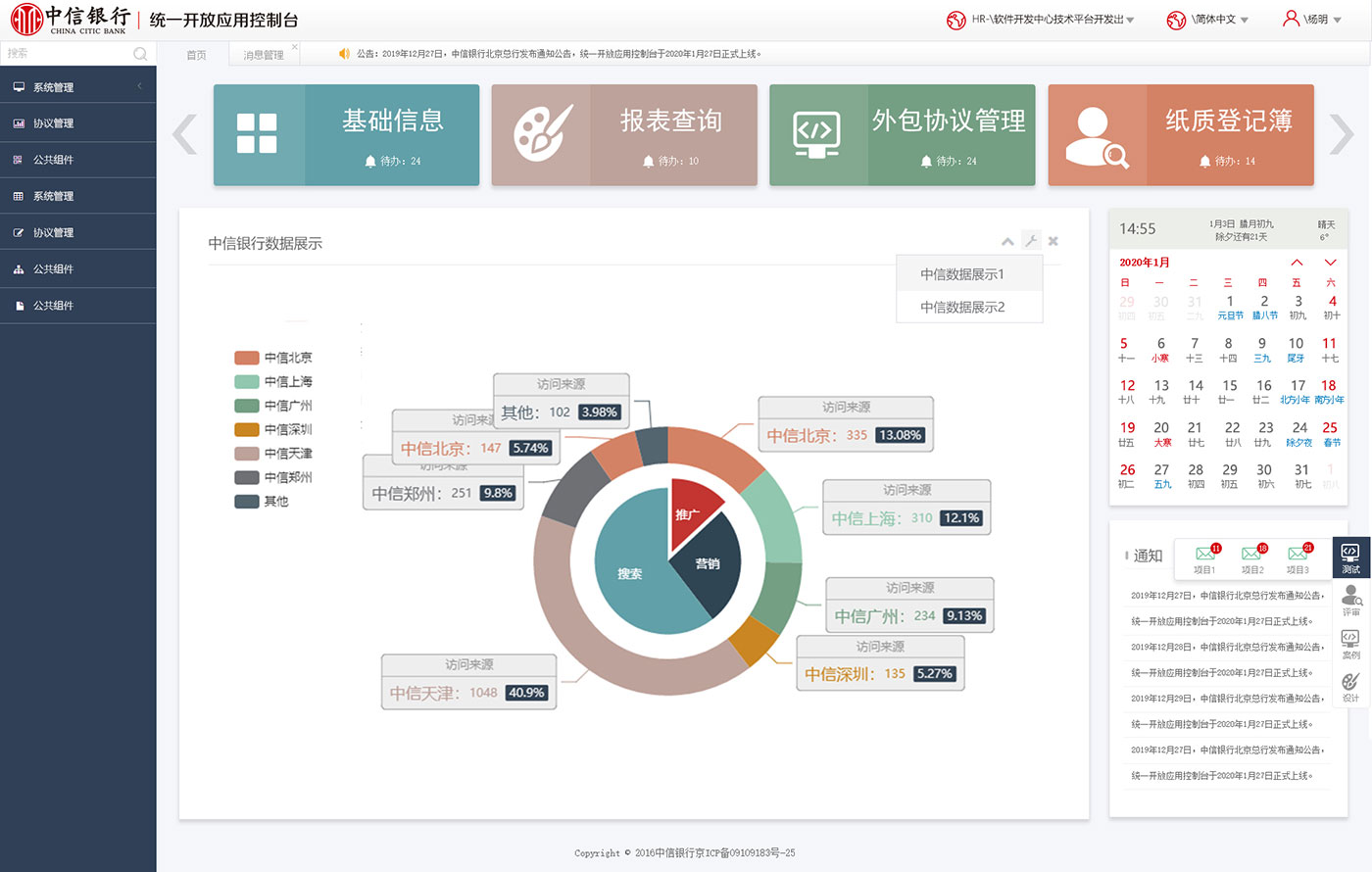Select January 25 春节 on the calendar
The height and width of the screenshot is (872, 1372).
coord(1330,433)
